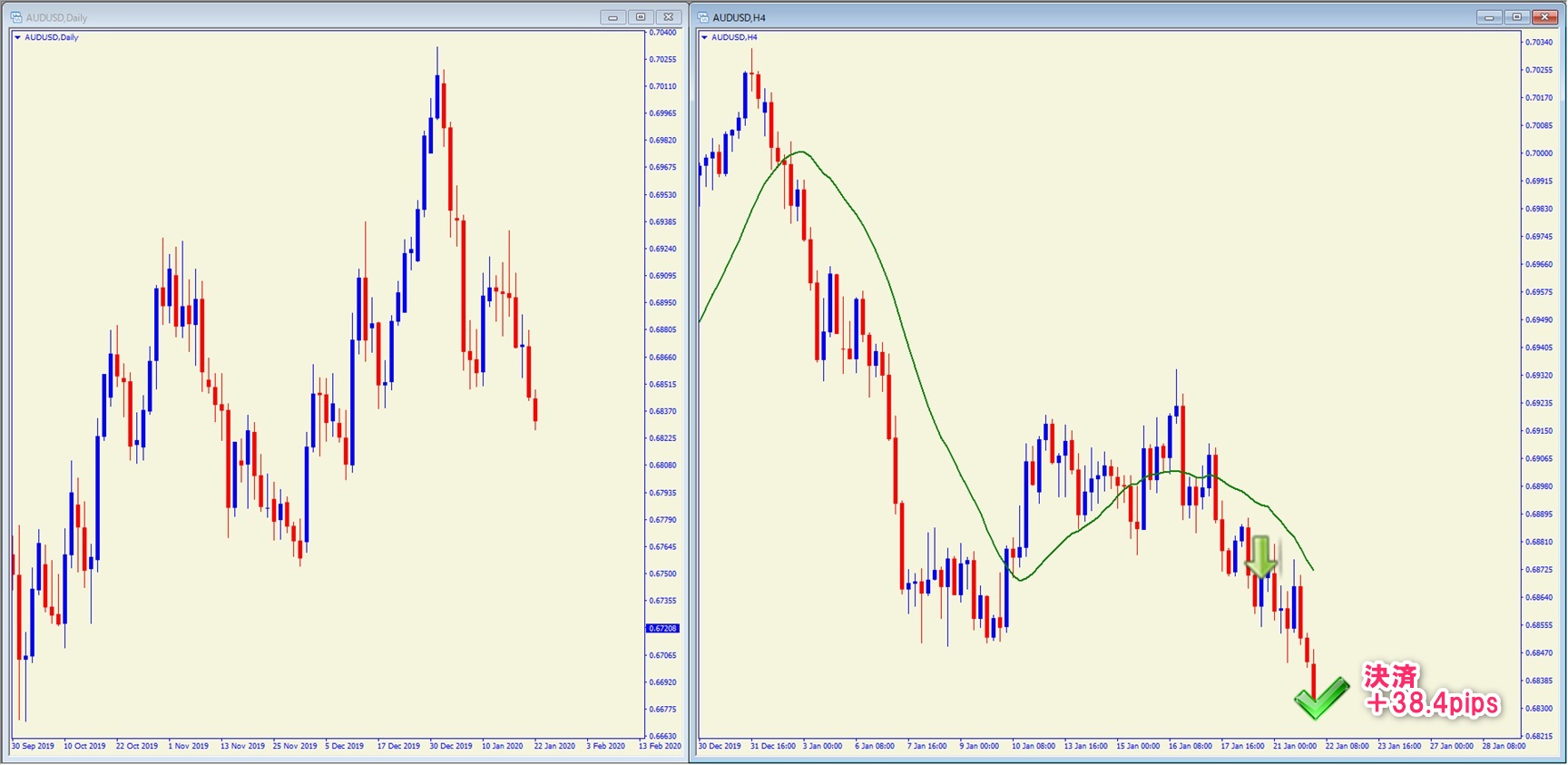Open the triangle menu beside AUDUSD,H4 chart label

704,37
